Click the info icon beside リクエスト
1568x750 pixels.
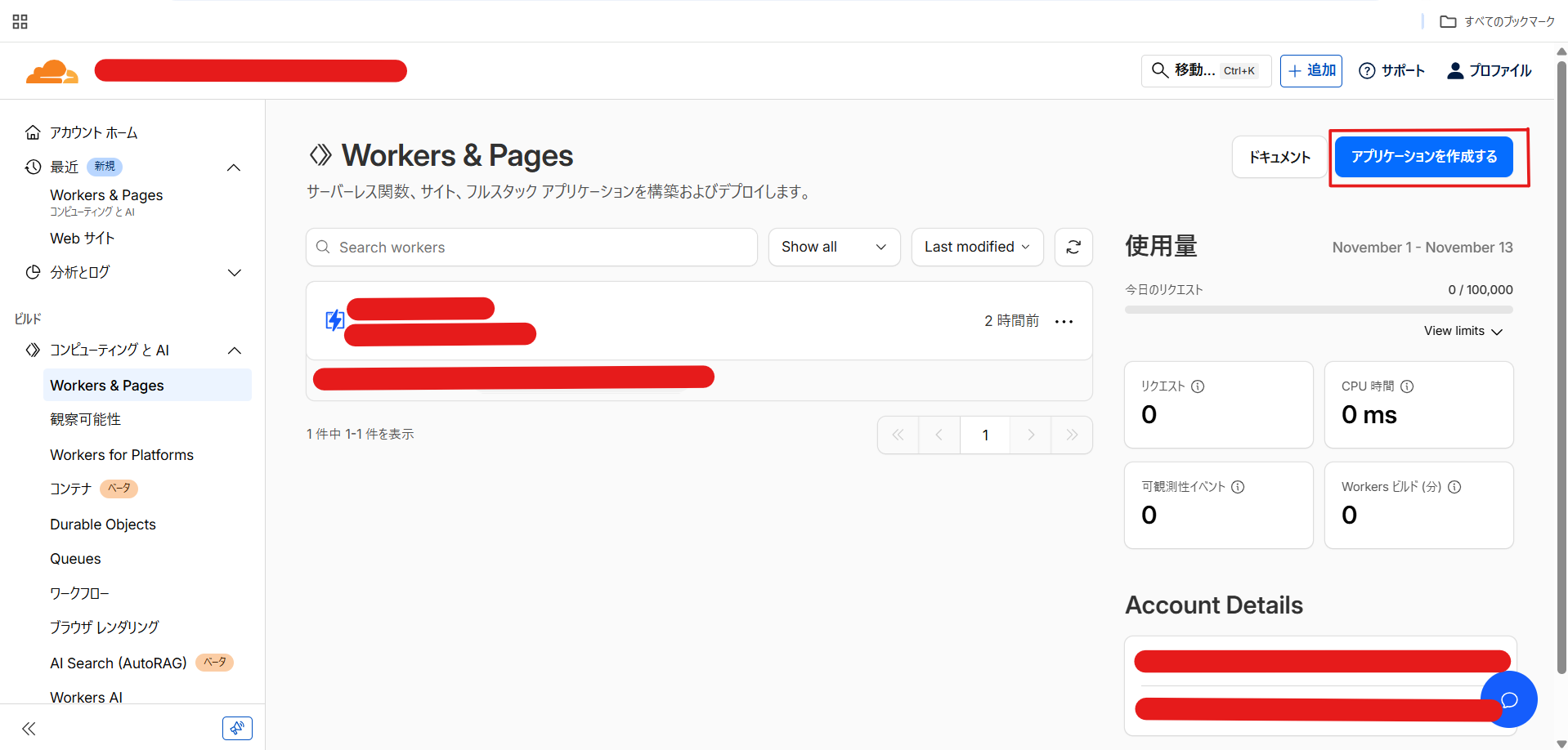(1198, 386)
